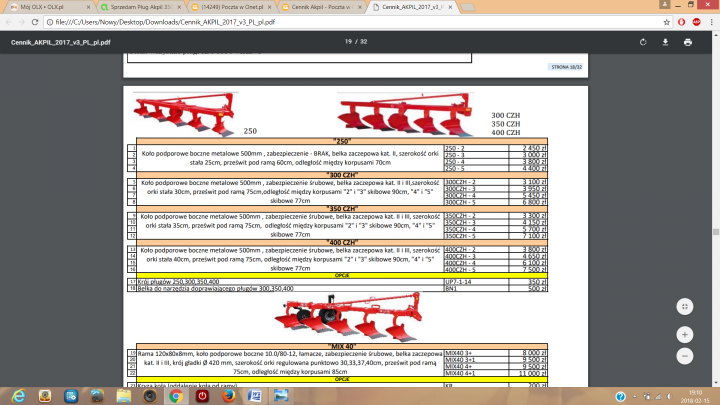Zoom in on the PDF
This screenshot has width=720, height=405.
pyautogui.click(x=684, y=334)
